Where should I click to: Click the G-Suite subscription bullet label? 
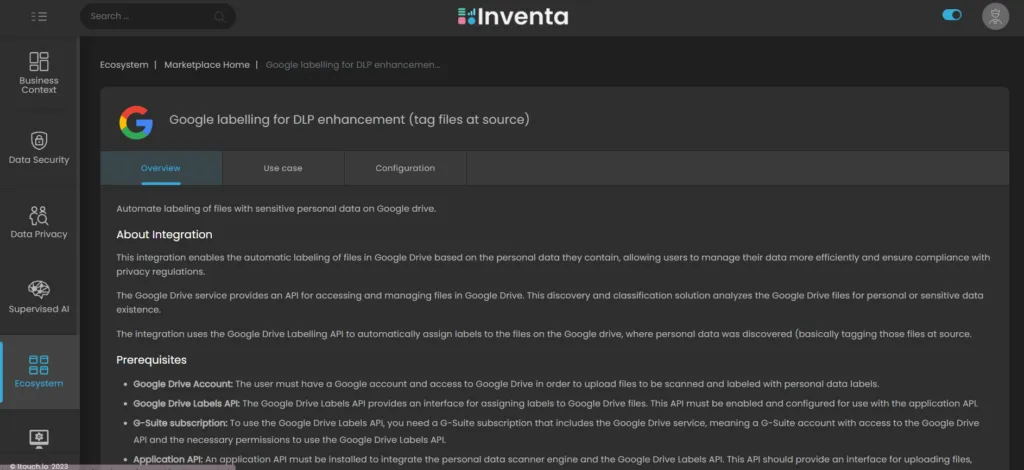180,423
